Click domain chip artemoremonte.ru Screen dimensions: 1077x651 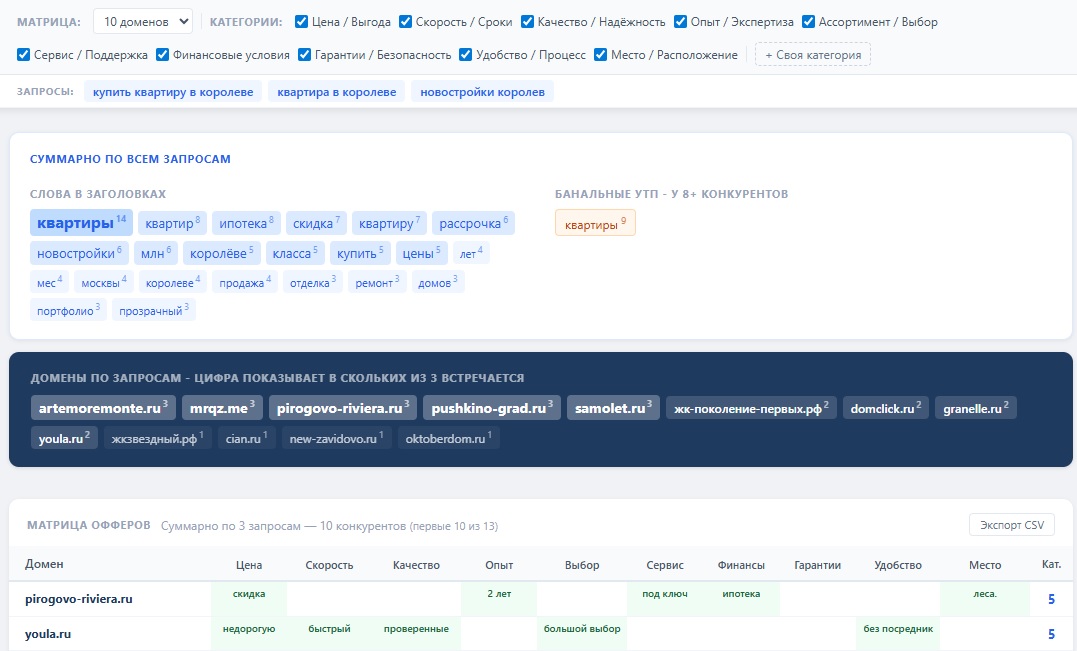click(103, 407)
